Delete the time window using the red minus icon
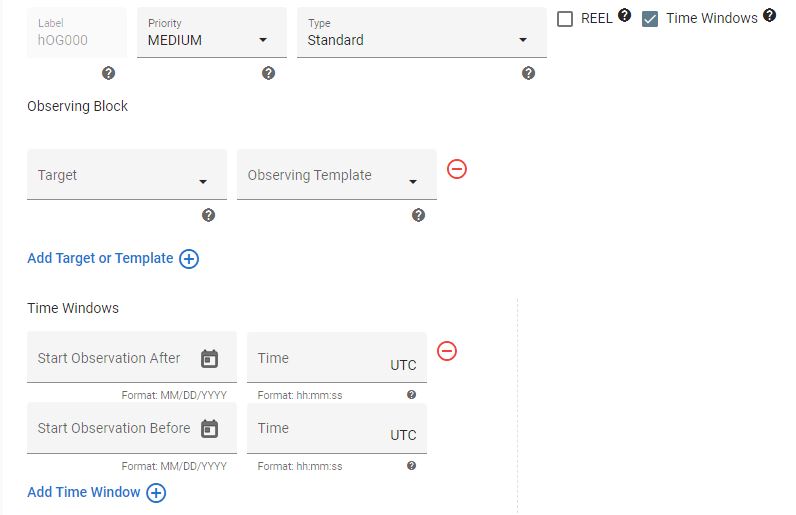 tap(447, 351)
